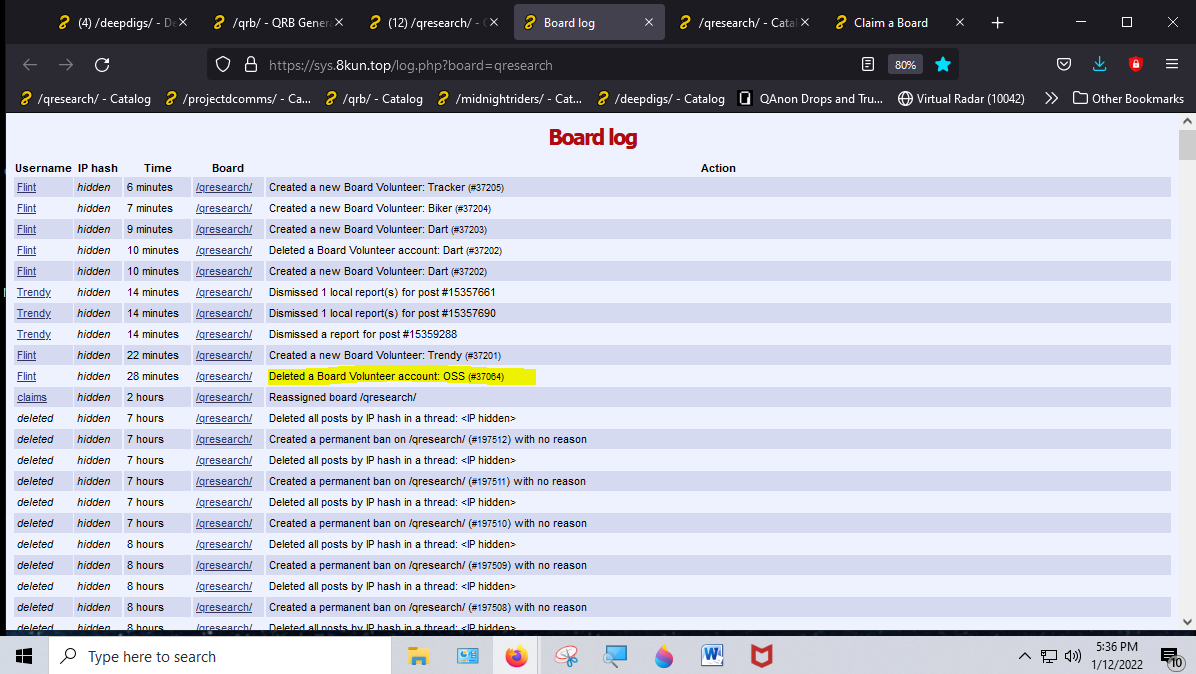Open McAfee from the taskbar
The height and width of the screenshot is (674, 1196).
[761, 656]
